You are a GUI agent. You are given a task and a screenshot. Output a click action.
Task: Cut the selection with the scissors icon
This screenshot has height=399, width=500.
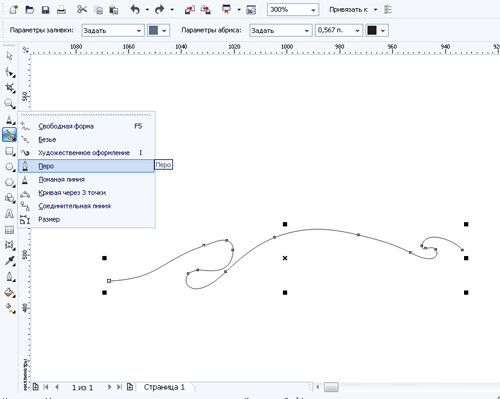tap(82, 9)
